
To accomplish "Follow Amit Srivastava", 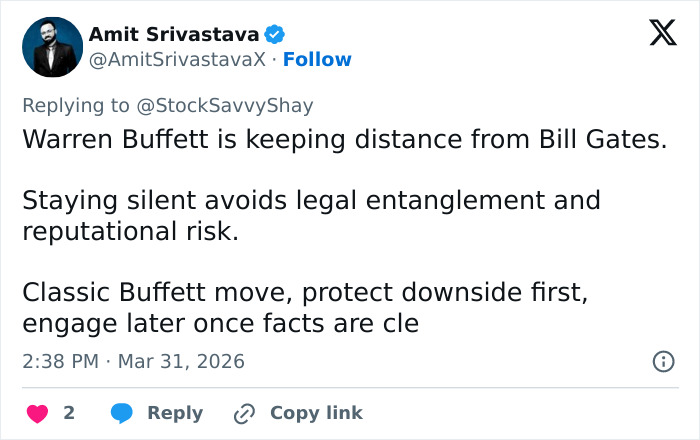I will click(x=317, y=60).
